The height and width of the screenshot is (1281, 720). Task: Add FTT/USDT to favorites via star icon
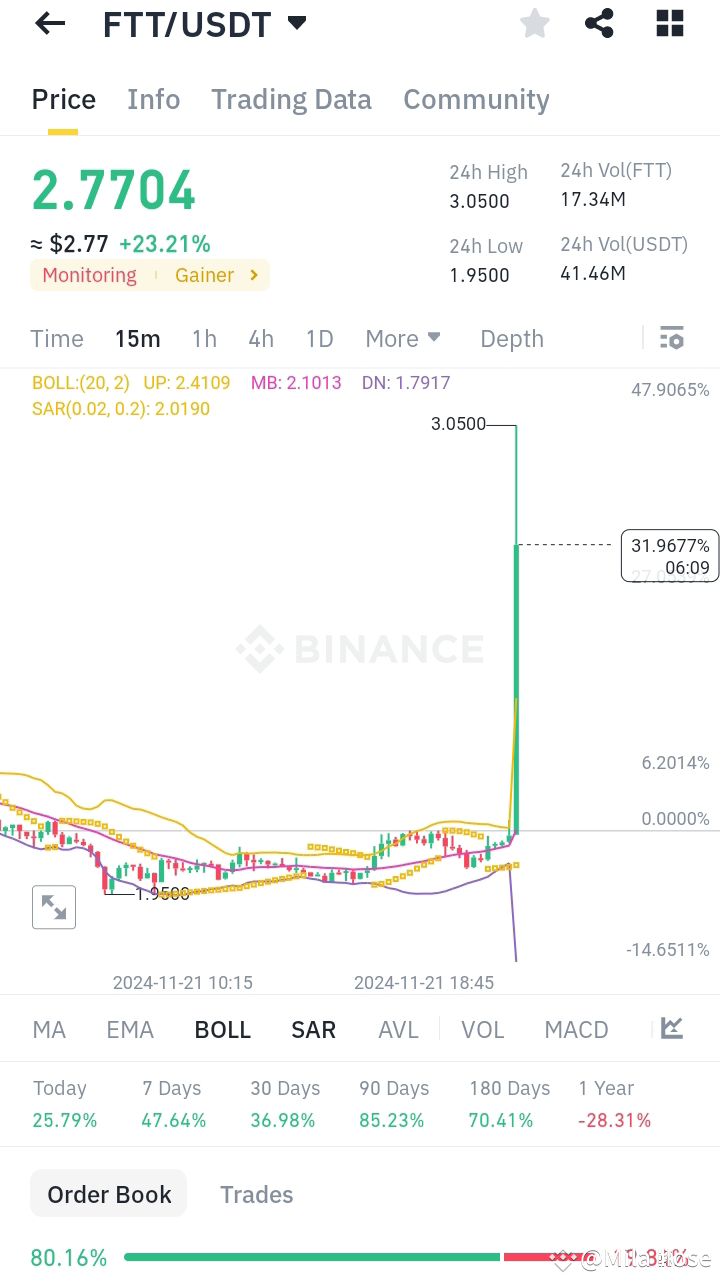534,23
